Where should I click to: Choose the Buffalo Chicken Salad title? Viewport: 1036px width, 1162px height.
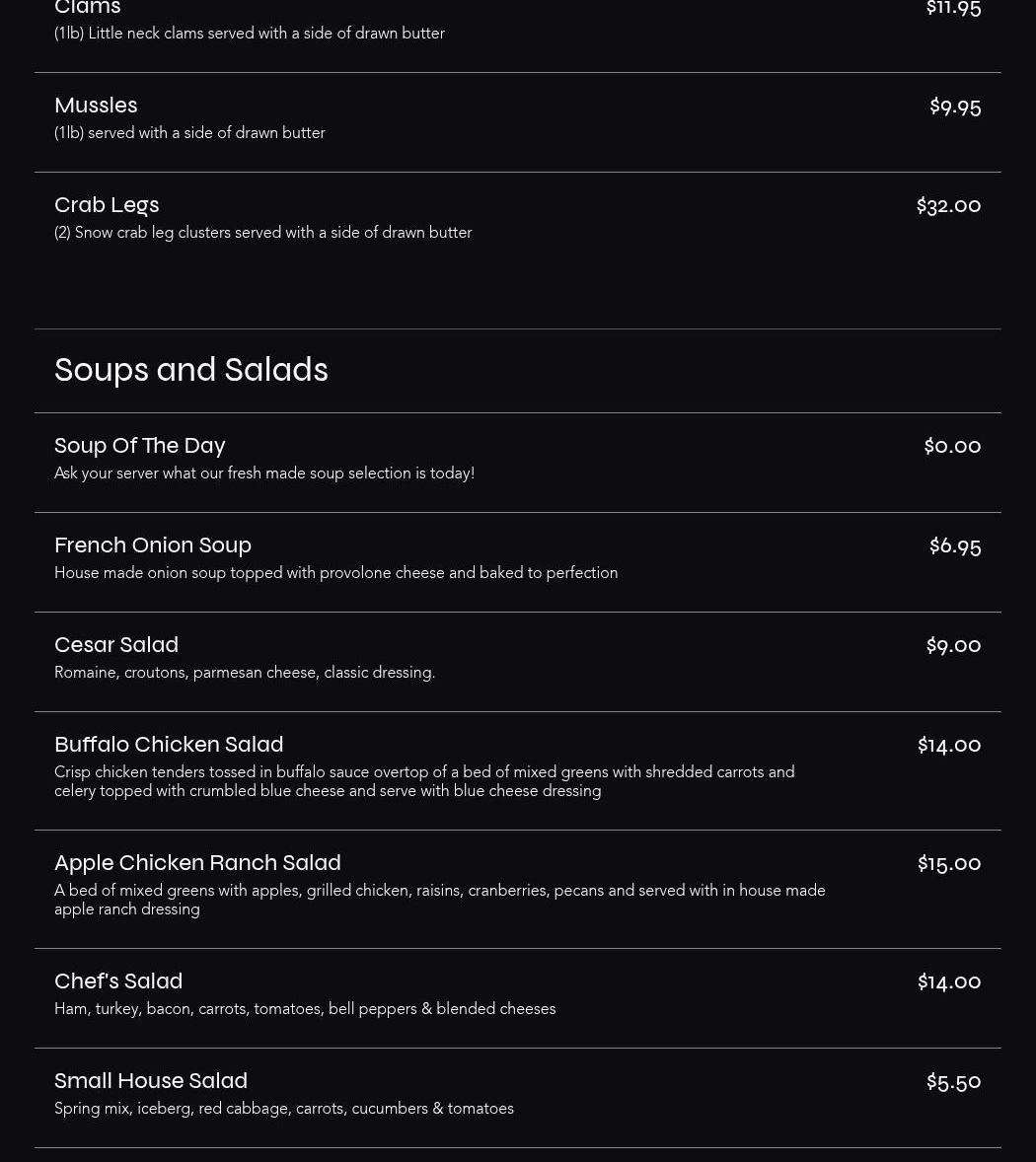[x=169, y=745]
